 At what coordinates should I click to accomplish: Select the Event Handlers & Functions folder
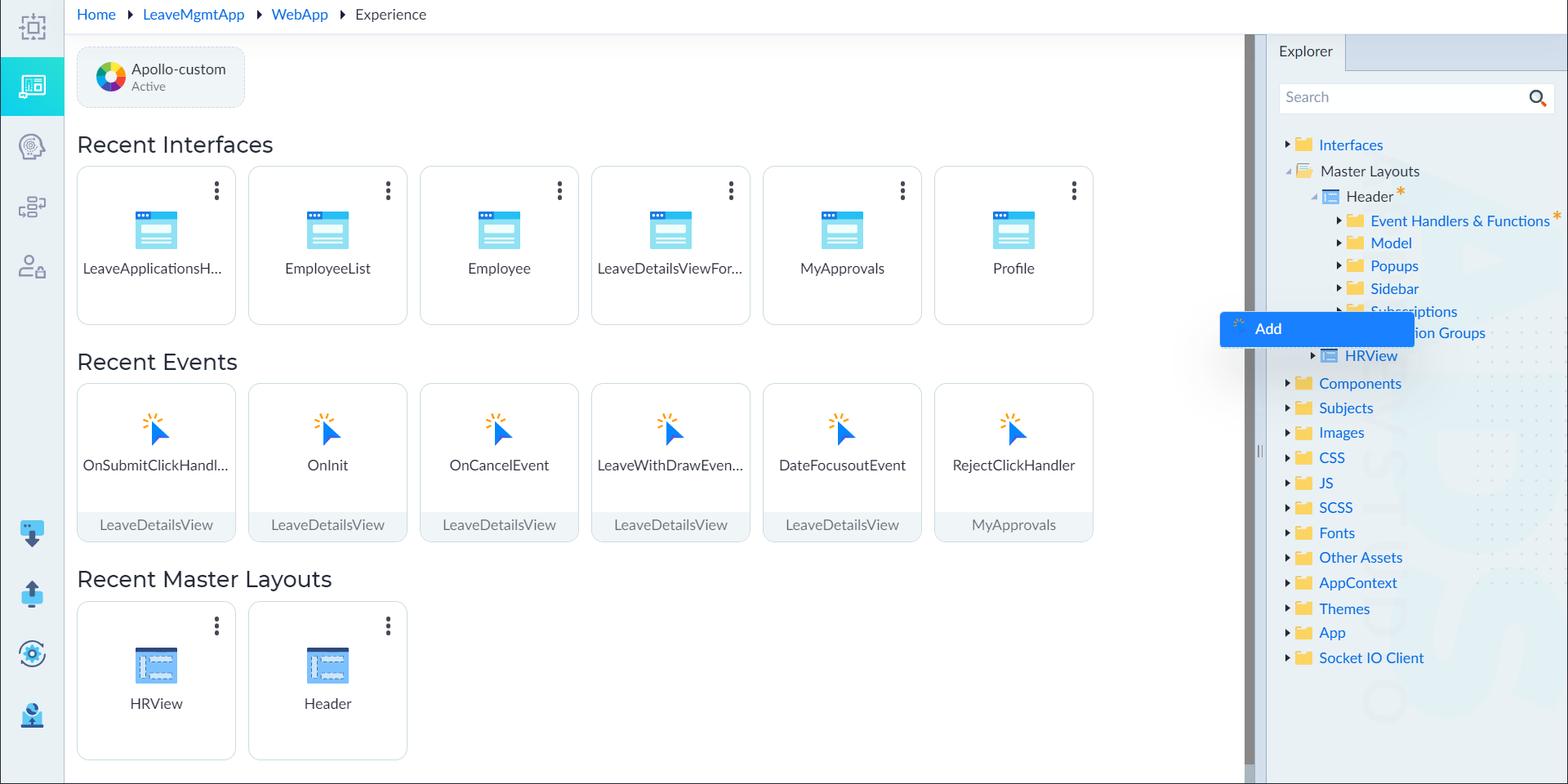coord(1459,221)
